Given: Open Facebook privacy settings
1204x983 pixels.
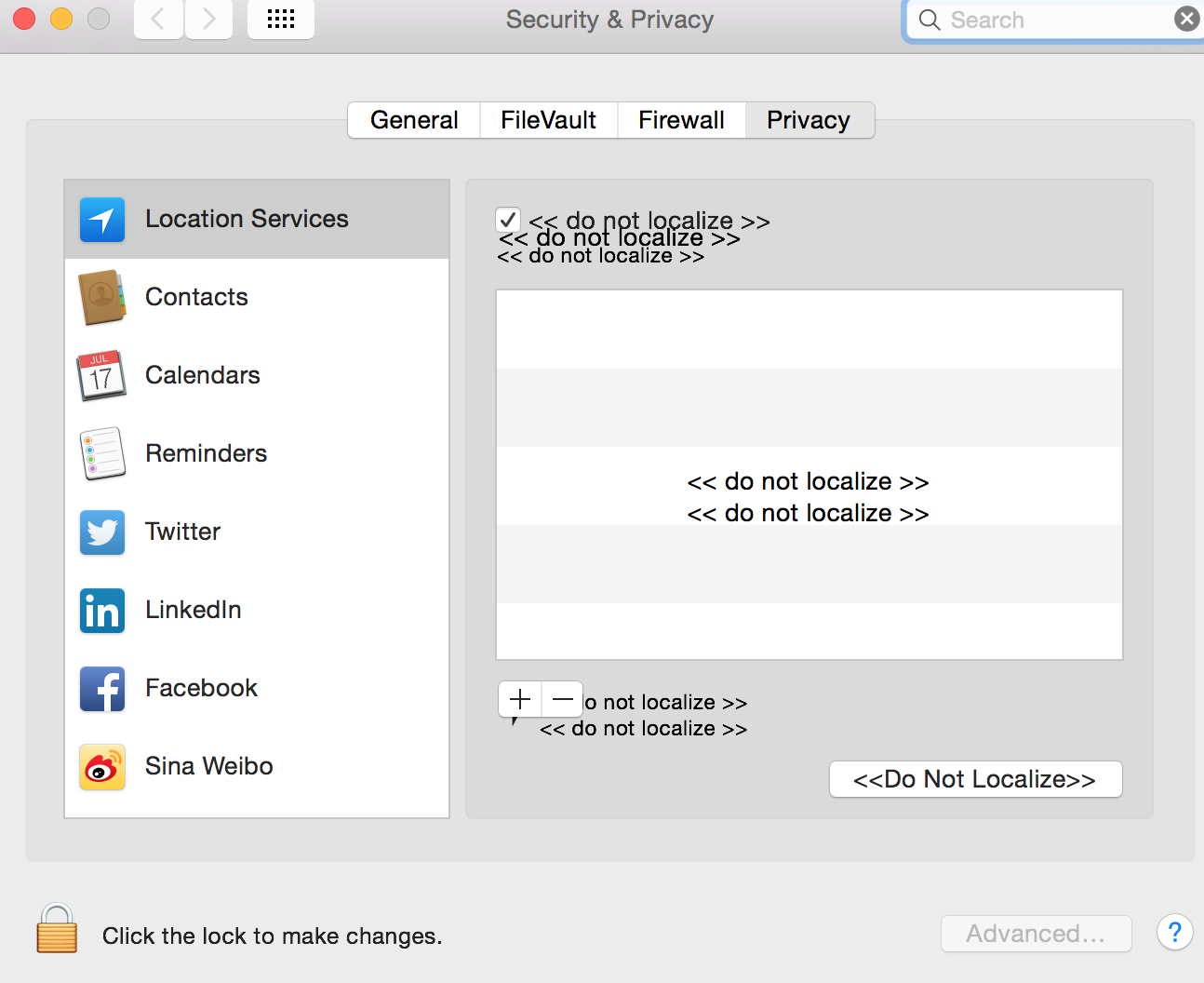Looking at the screenshot, I should [201, 688].
